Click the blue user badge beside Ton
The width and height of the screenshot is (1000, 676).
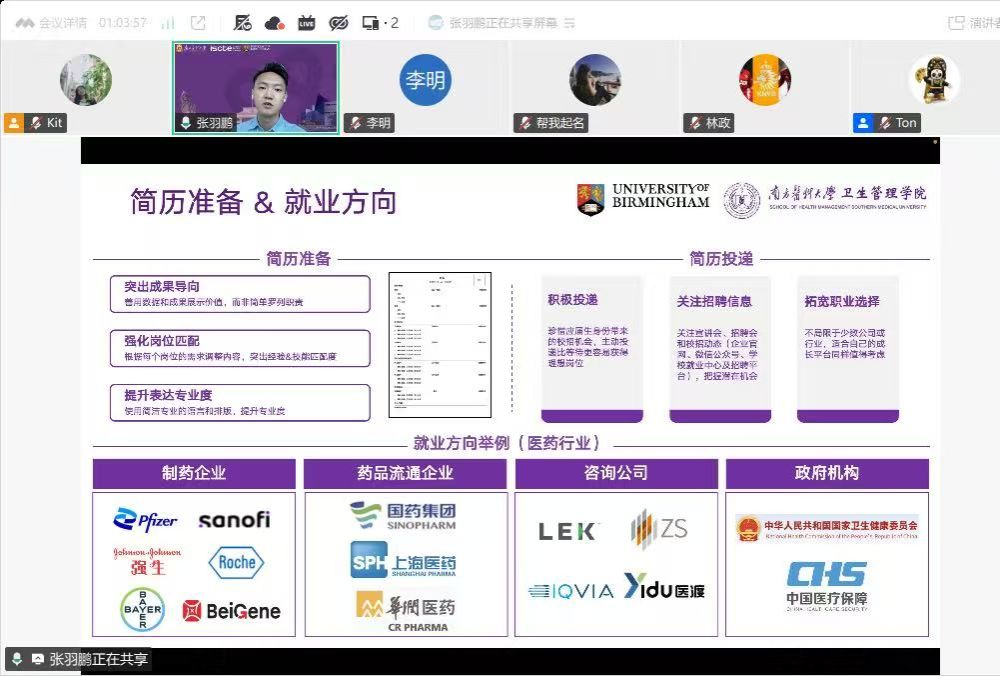tap(863, 122)
